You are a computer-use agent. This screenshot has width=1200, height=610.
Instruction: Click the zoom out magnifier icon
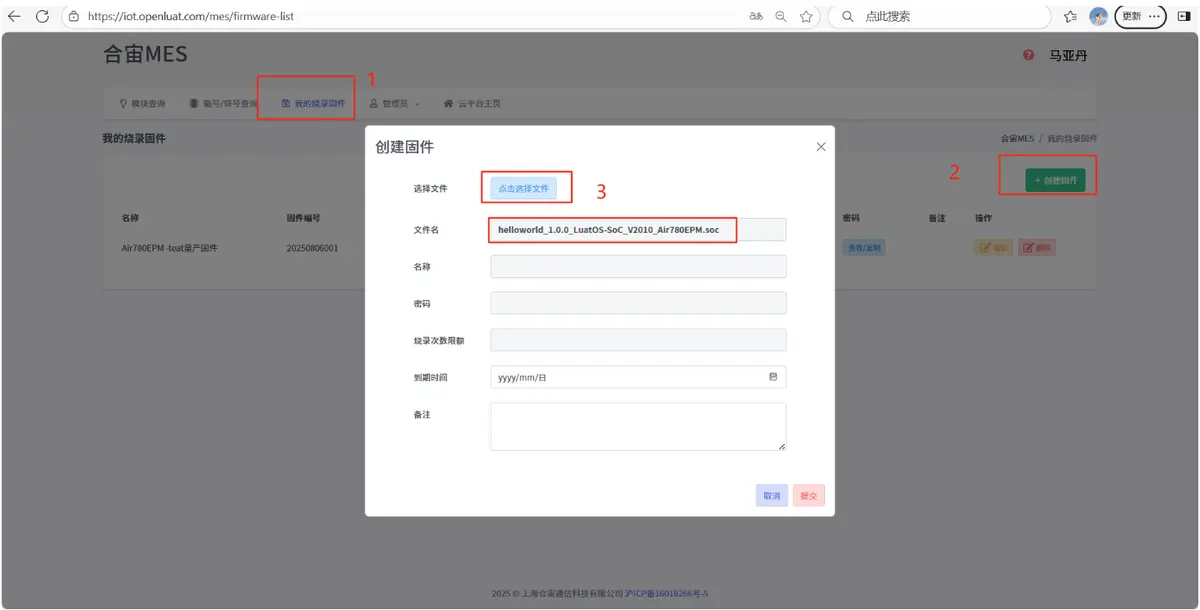[781, 16]
